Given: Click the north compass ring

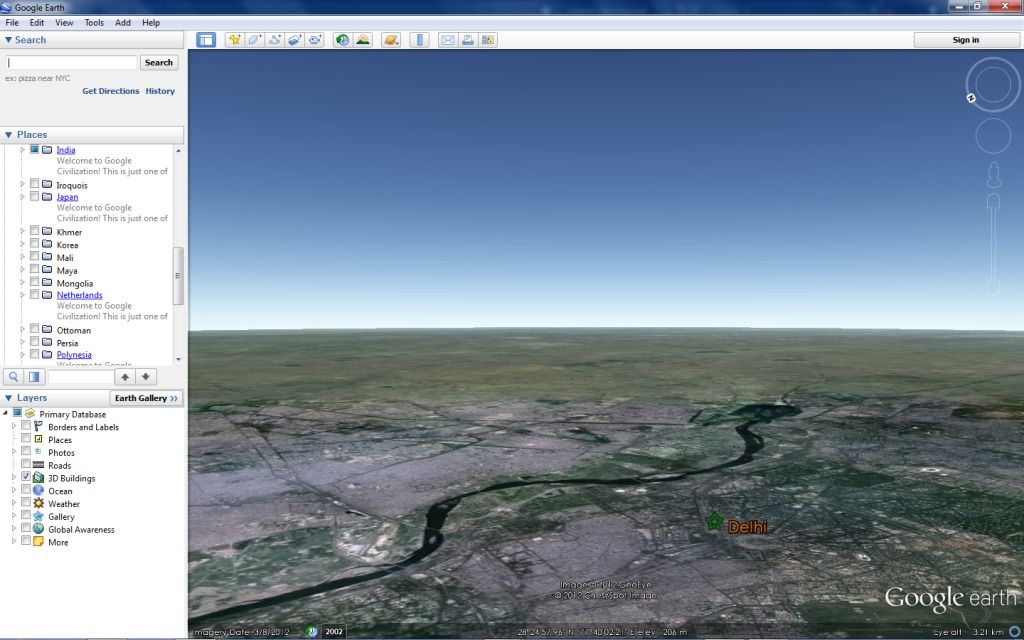Looking at the screenshot, I should [x=993, y=84].
